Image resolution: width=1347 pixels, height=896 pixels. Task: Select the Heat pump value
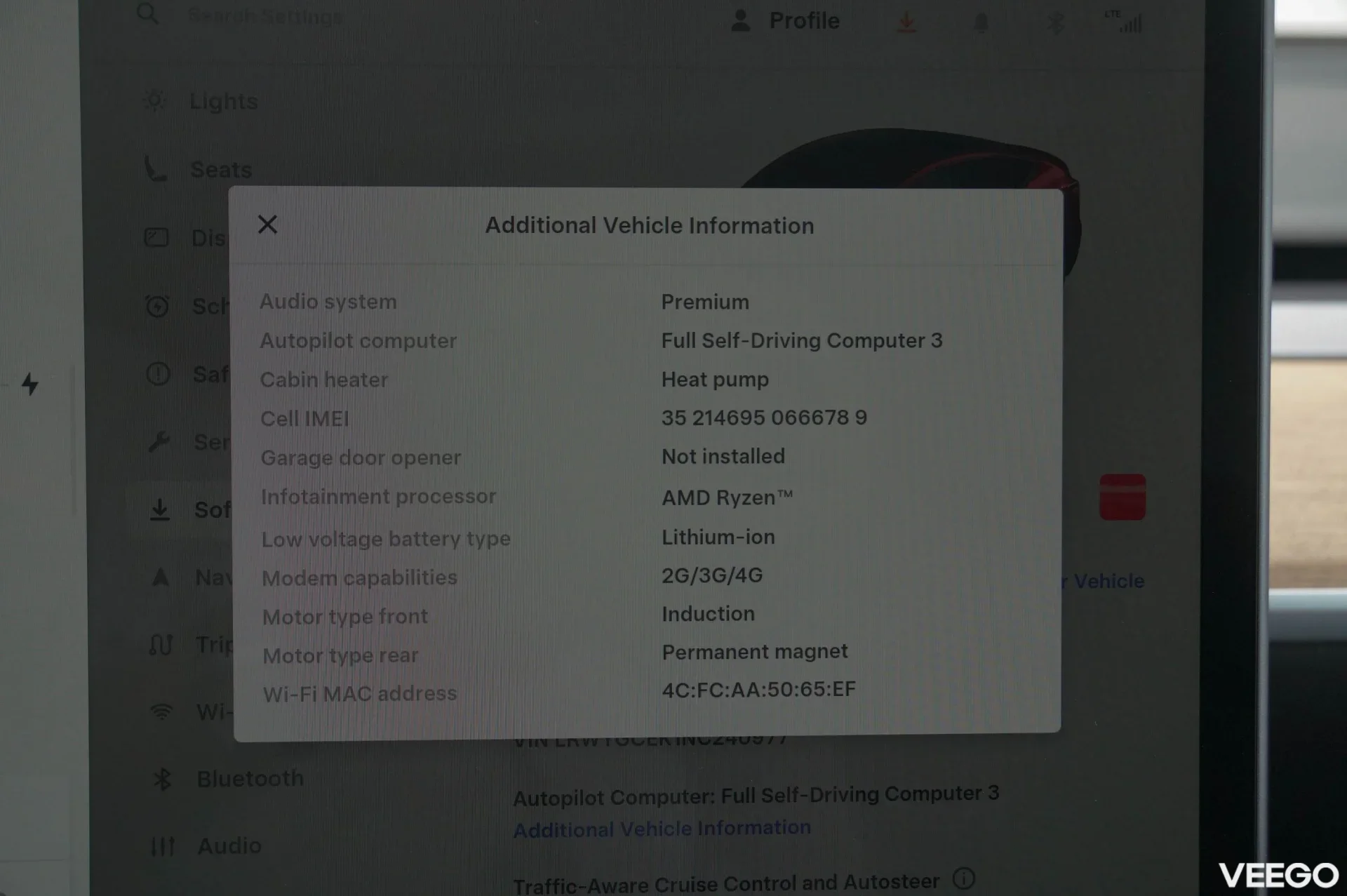click(x=715, y=380)
